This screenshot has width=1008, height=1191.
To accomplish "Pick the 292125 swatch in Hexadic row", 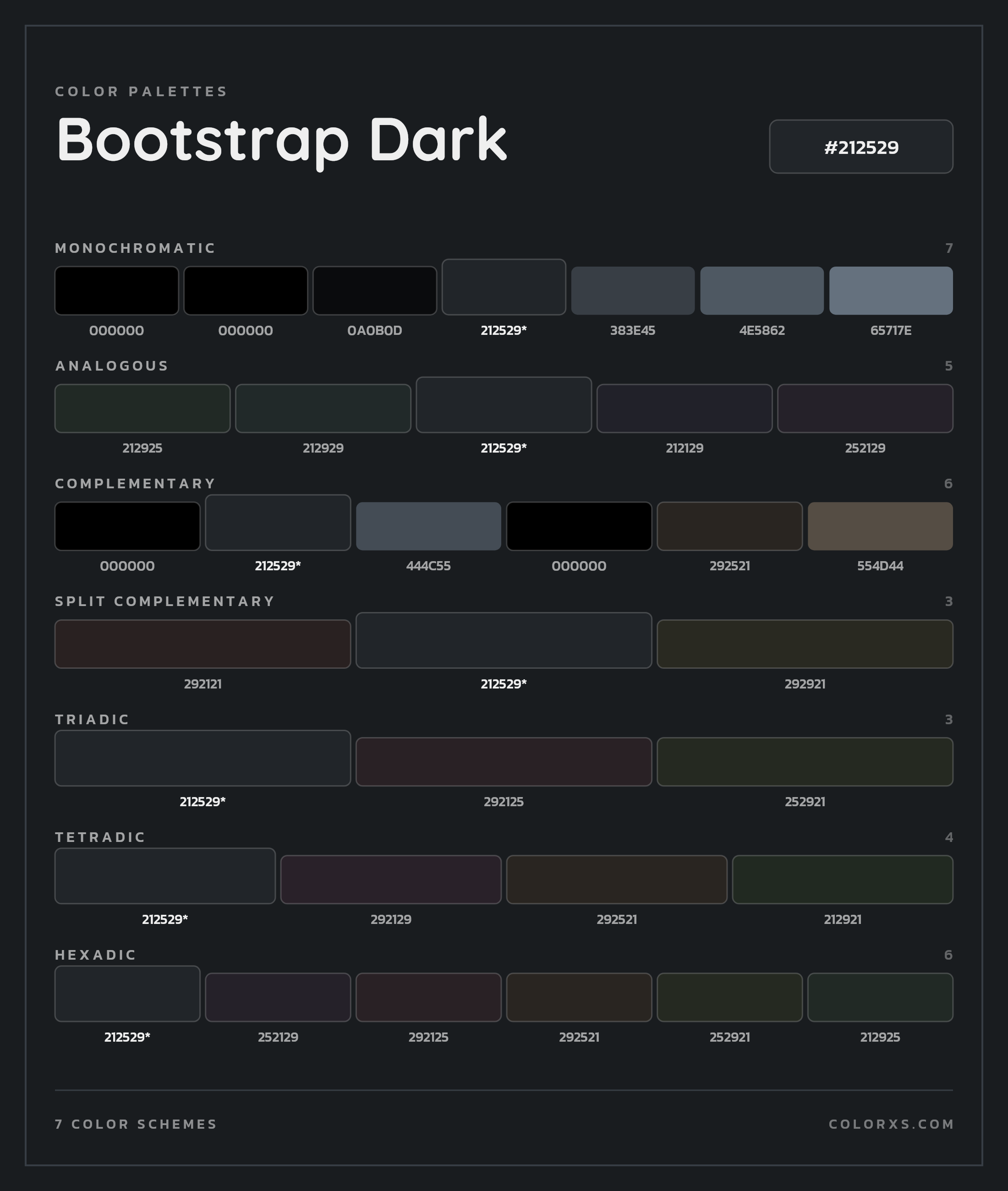I will pos(428,997).
